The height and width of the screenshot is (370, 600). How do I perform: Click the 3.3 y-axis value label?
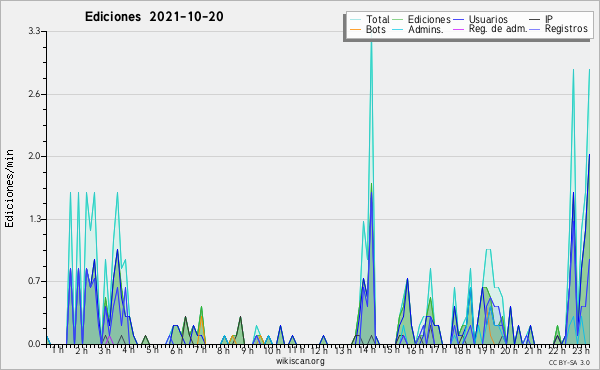(x=34, y=31)
